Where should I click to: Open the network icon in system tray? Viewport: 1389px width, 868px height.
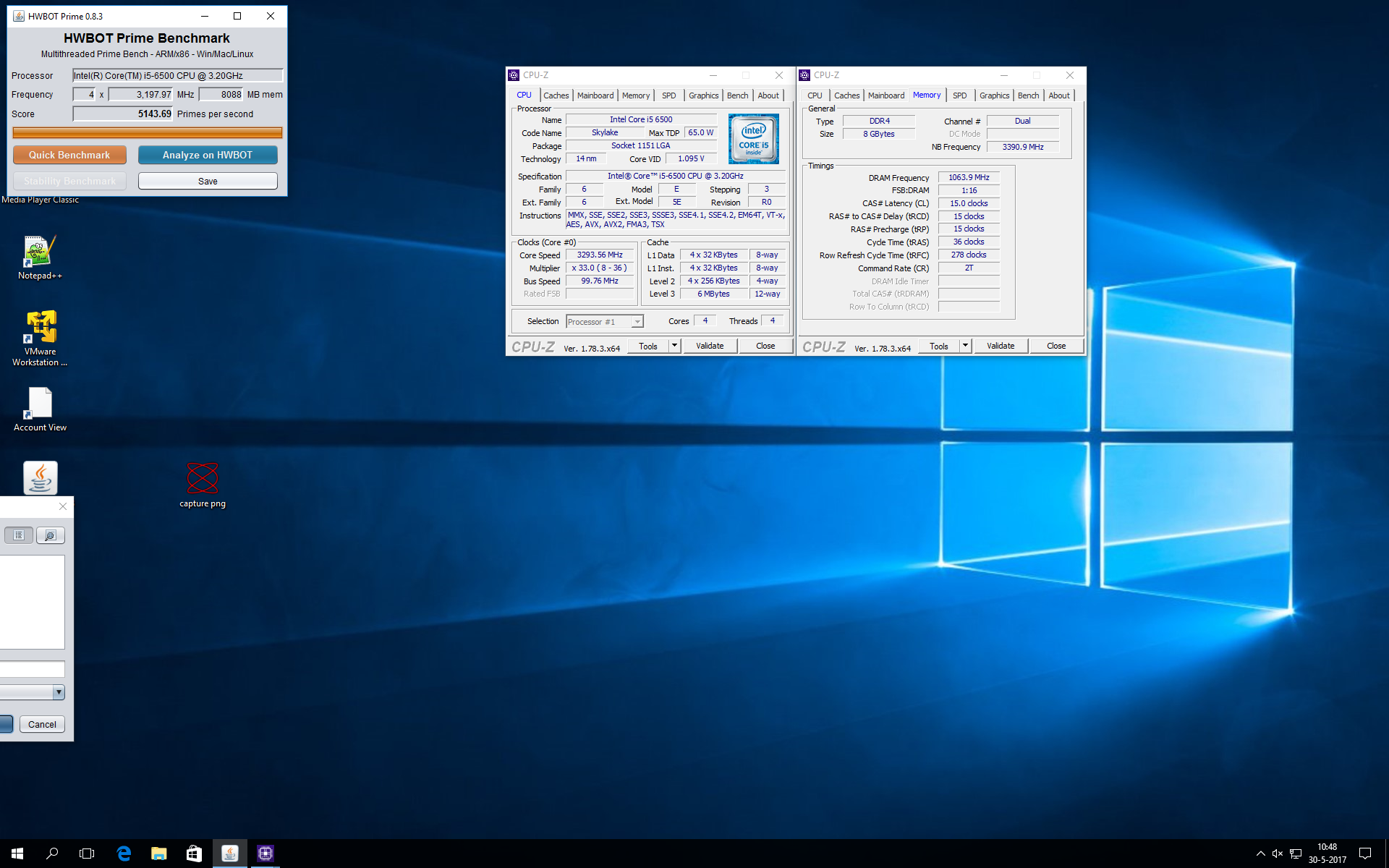tap(1296, 854)
